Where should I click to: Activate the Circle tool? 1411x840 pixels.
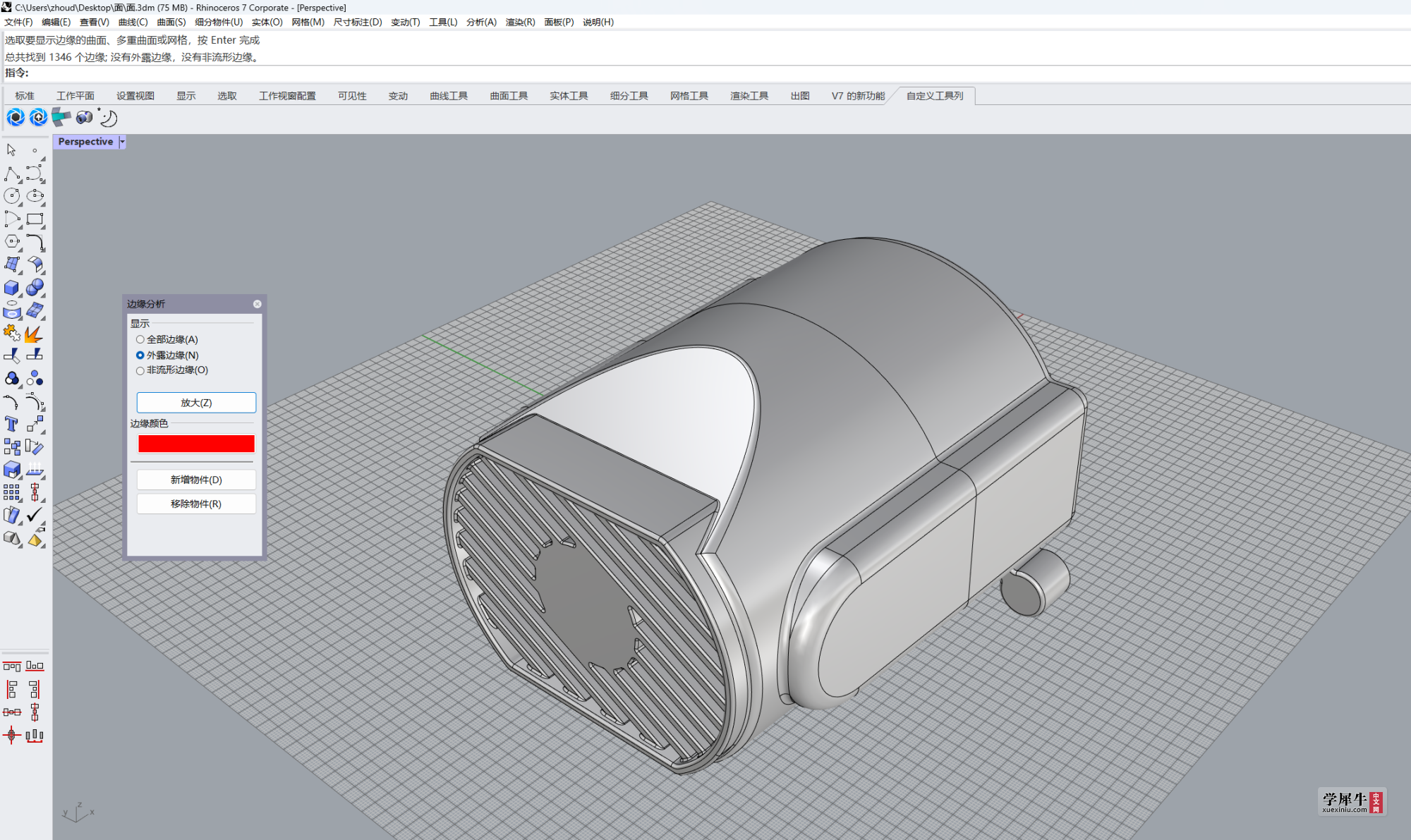(x=11, y=196)
